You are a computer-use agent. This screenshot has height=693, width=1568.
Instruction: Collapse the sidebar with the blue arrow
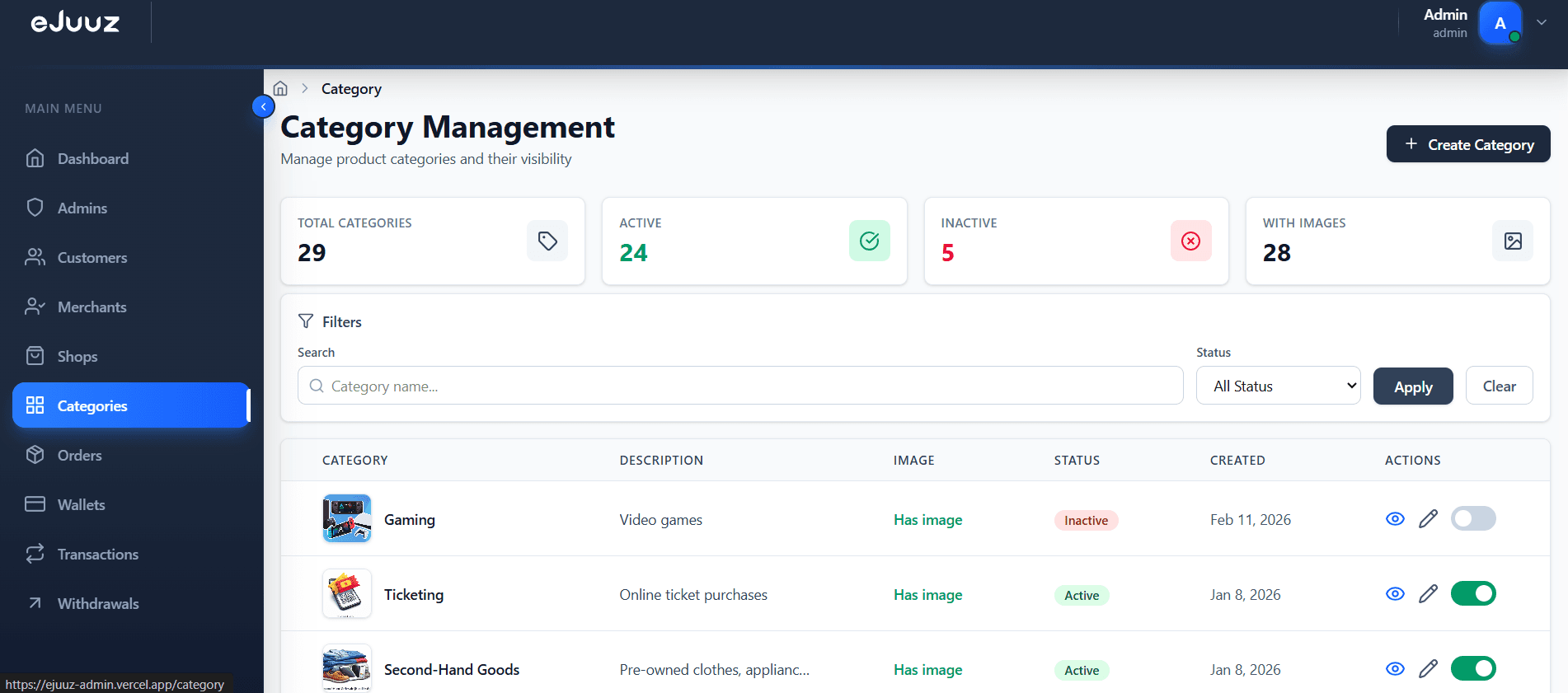point(263,106)
